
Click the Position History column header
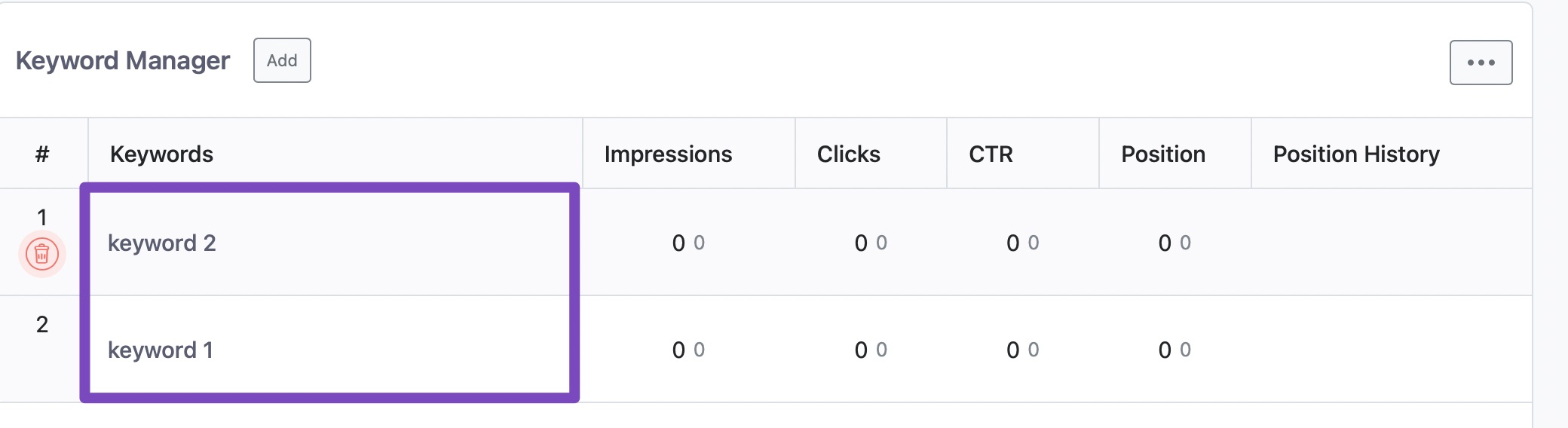click(x=1355, y=154)
